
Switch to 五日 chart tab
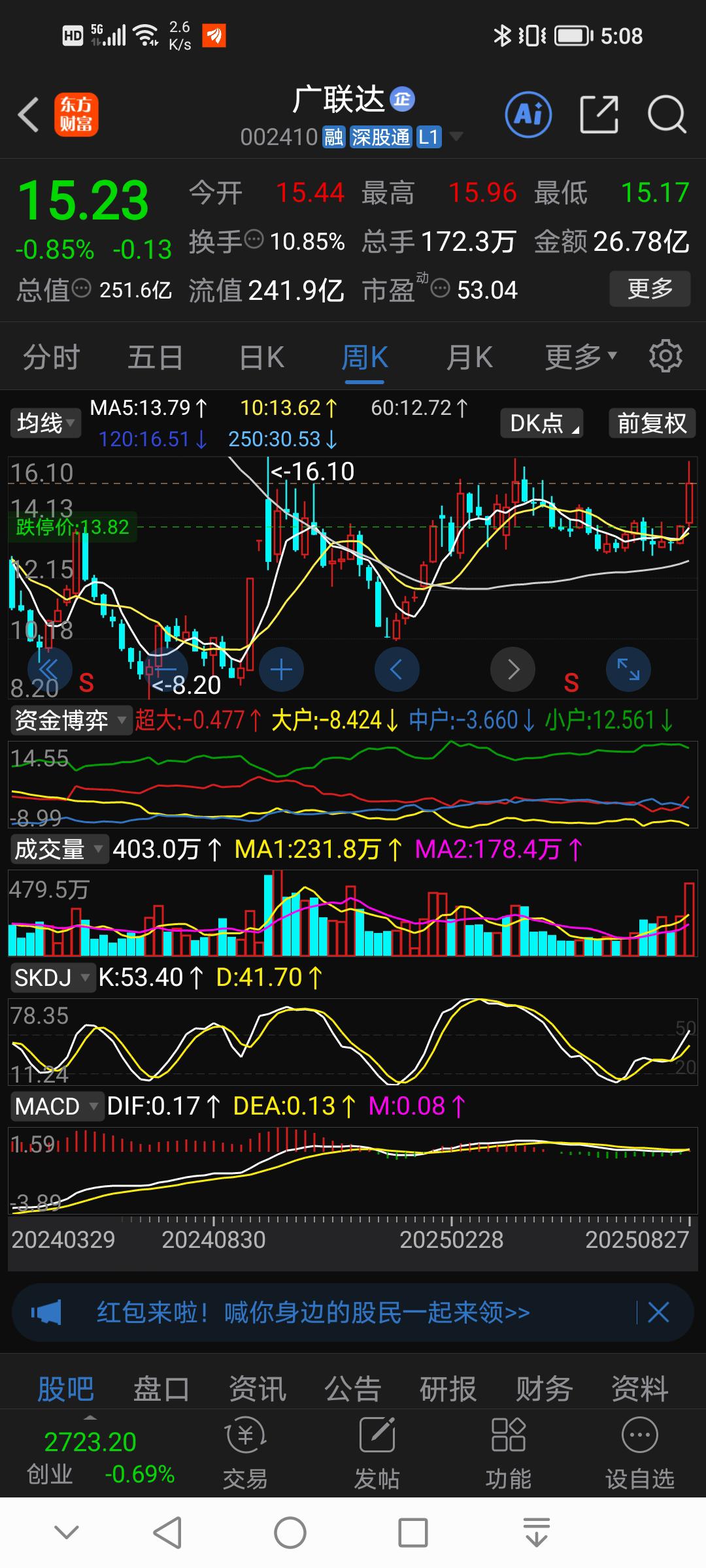click(156, 357)
